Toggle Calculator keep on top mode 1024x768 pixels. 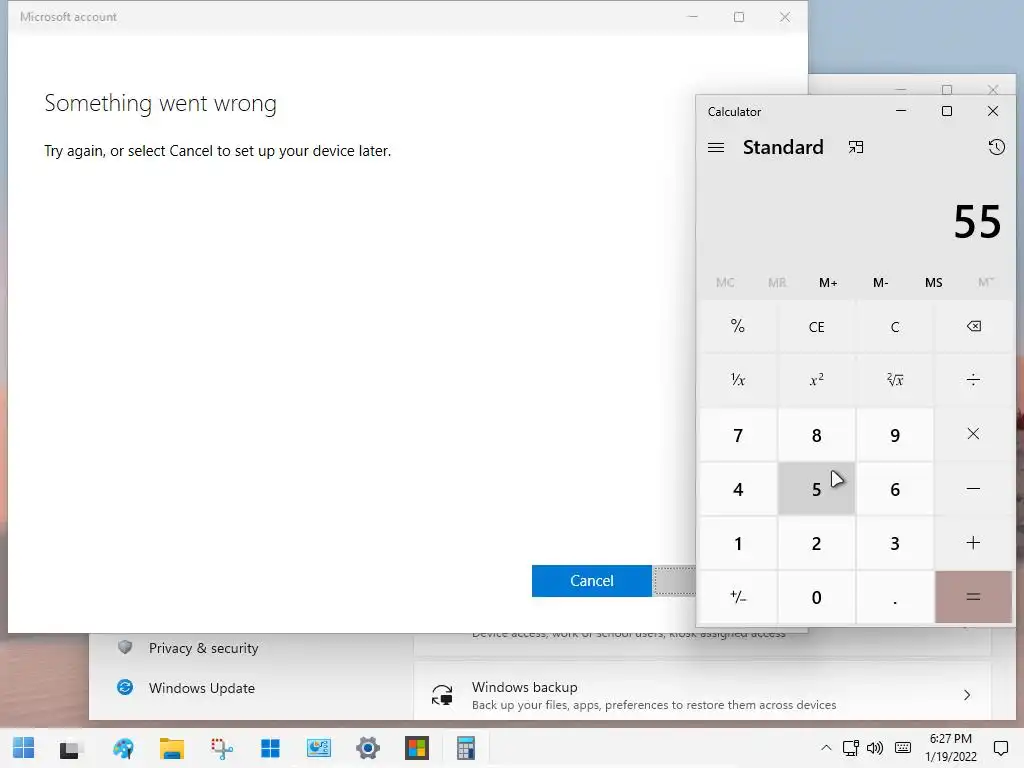tap(856, 148)
